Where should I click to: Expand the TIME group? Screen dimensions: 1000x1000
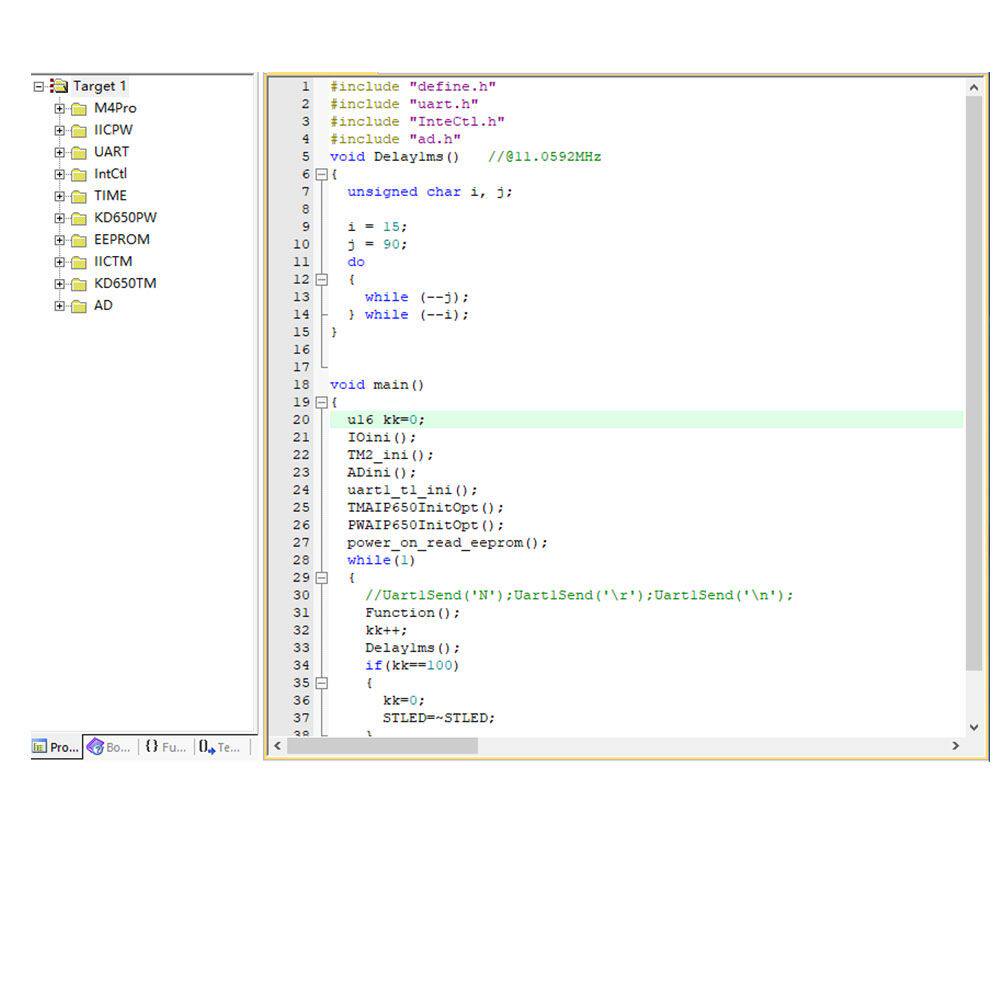(x=59, y=196)
